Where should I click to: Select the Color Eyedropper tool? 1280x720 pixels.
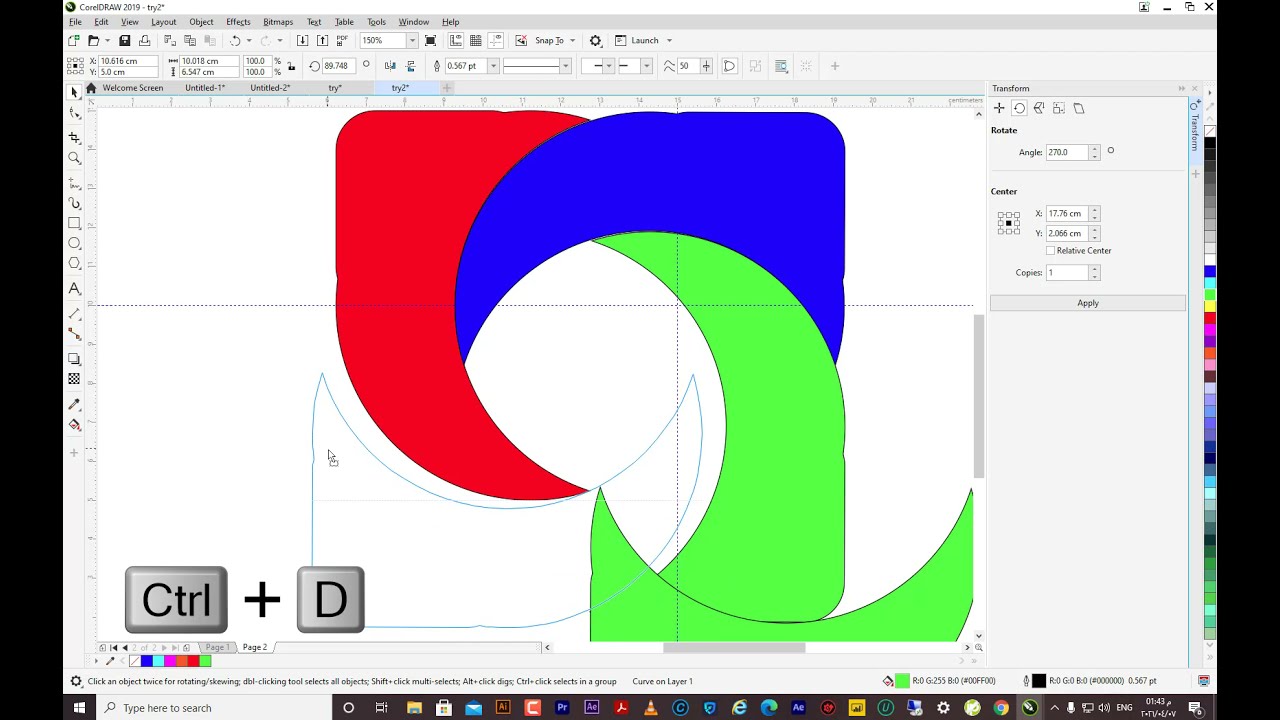[x=74, y=404]
